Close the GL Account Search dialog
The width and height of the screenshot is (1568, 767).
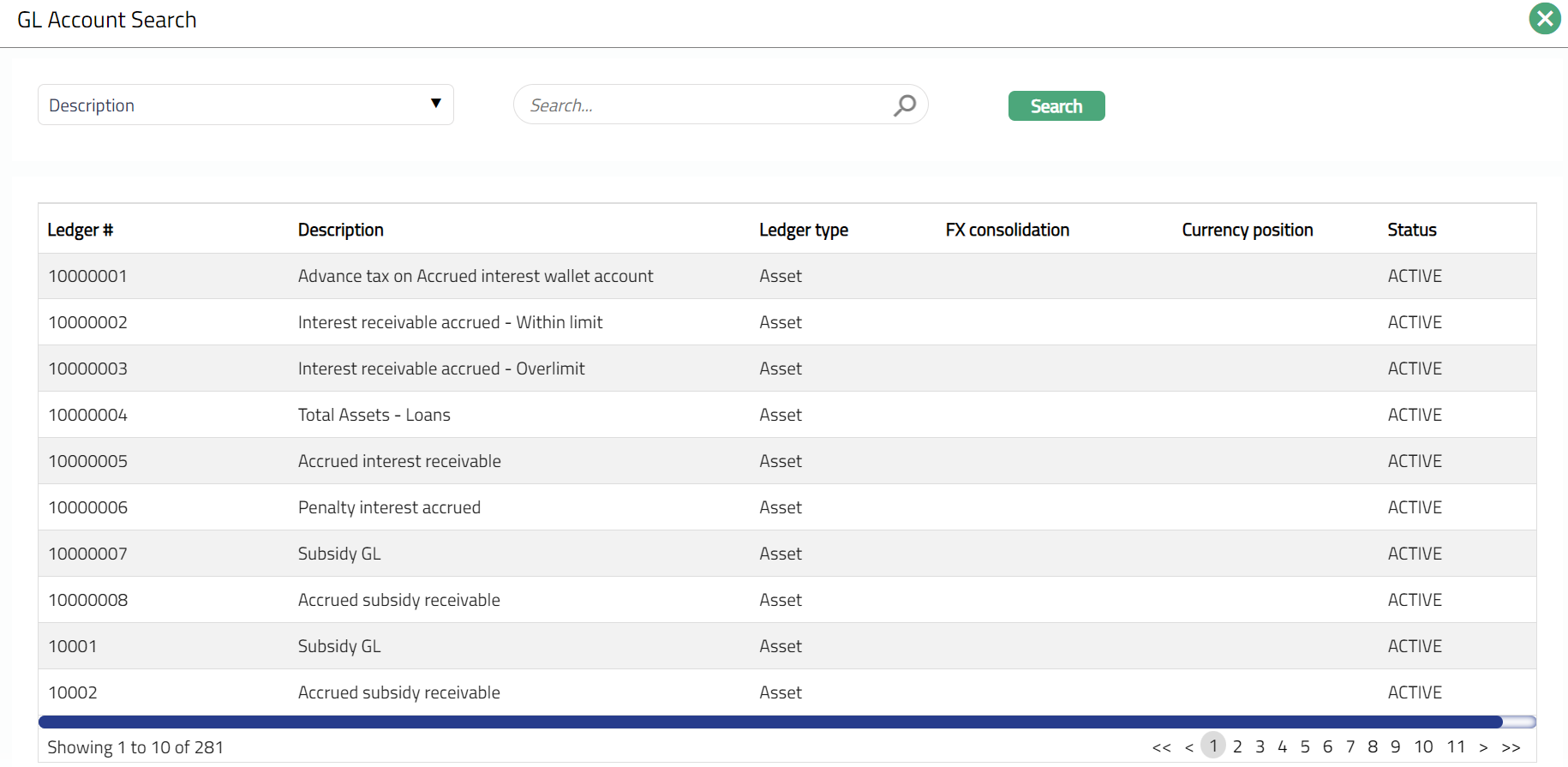tap(1544, 19)
